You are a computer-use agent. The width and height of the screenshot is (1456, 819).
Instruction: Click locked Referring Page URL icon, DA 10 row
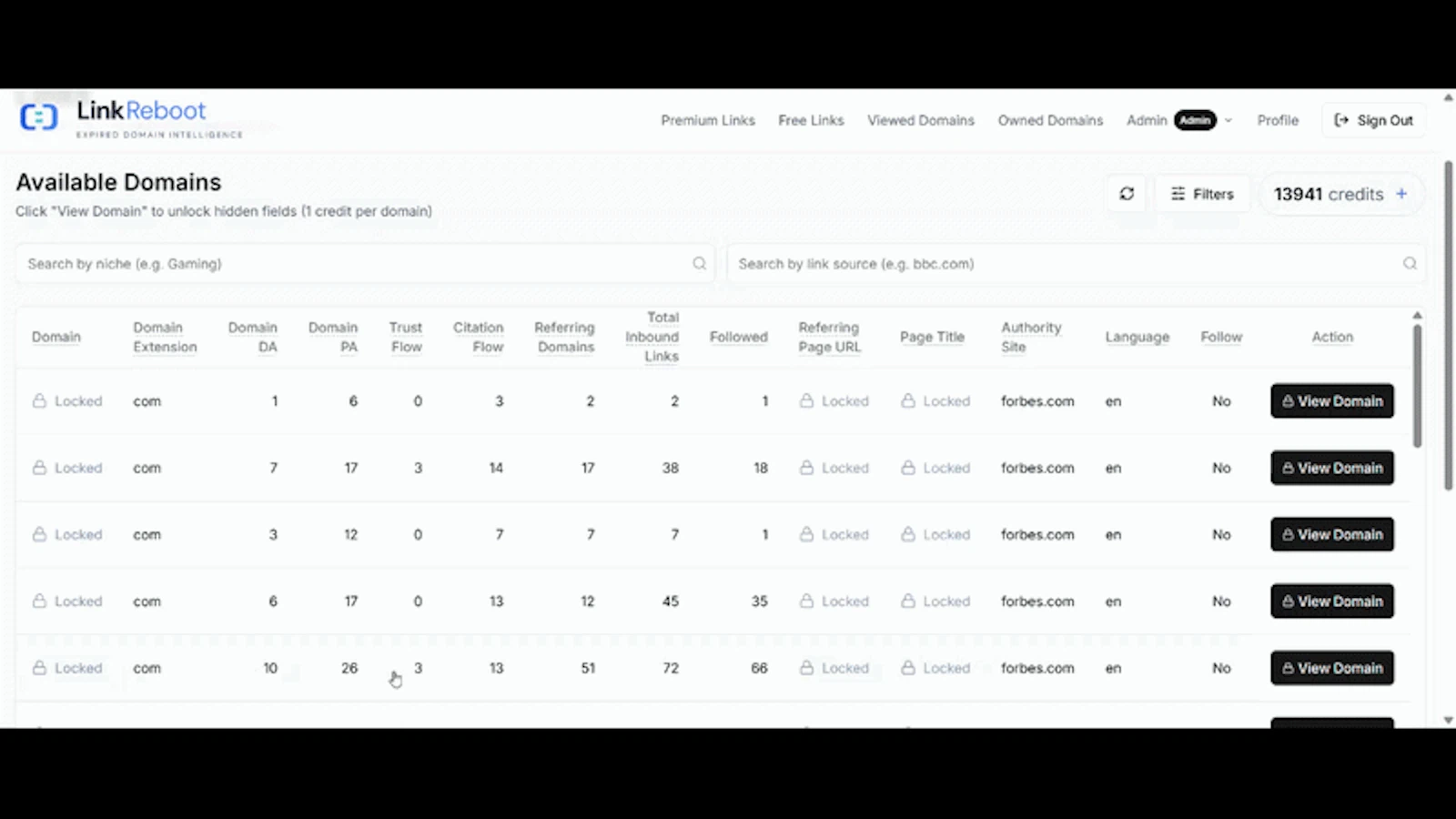806,668
